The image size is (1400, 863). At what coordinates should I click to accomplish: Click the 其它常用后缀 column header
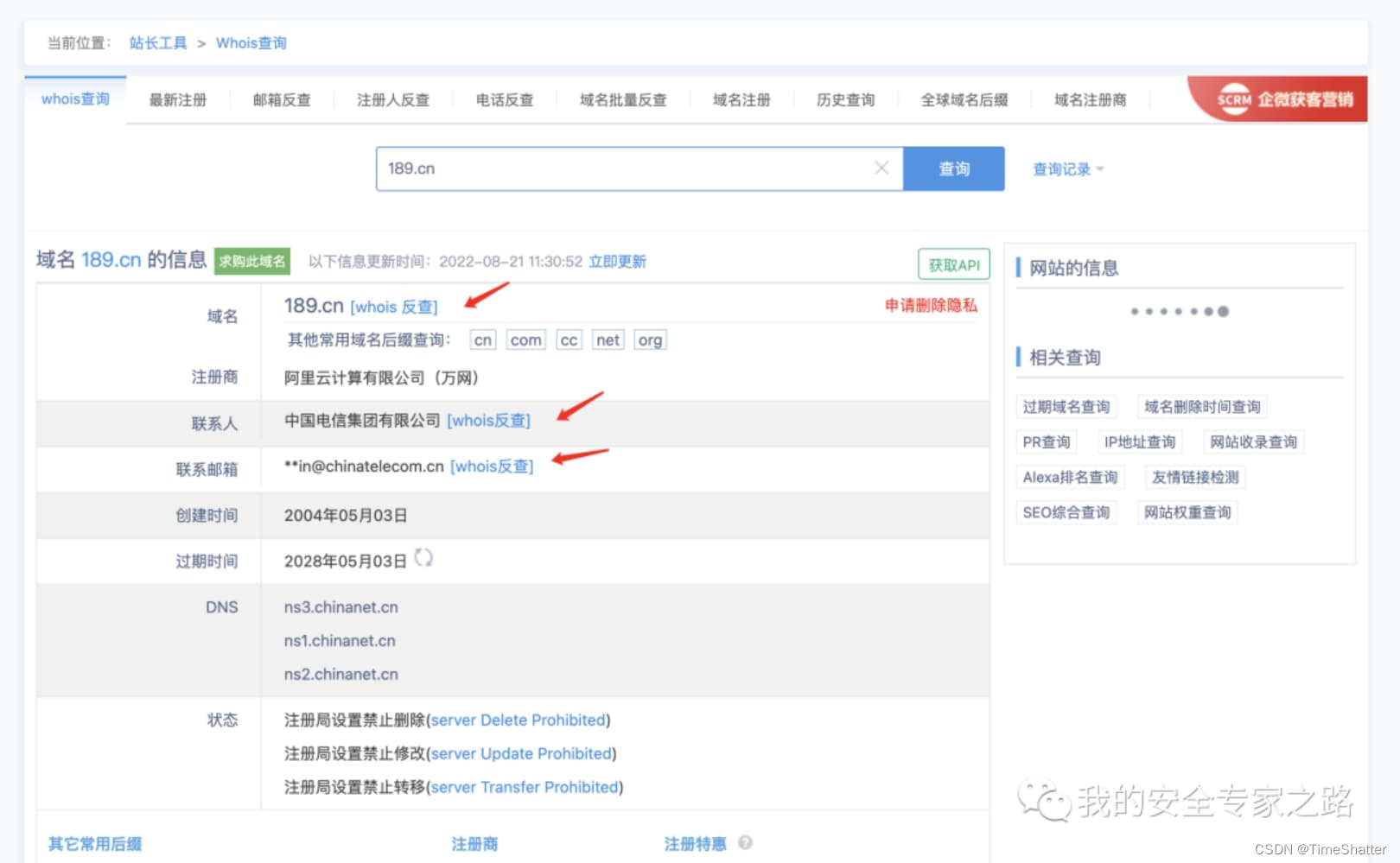[95, 844]
